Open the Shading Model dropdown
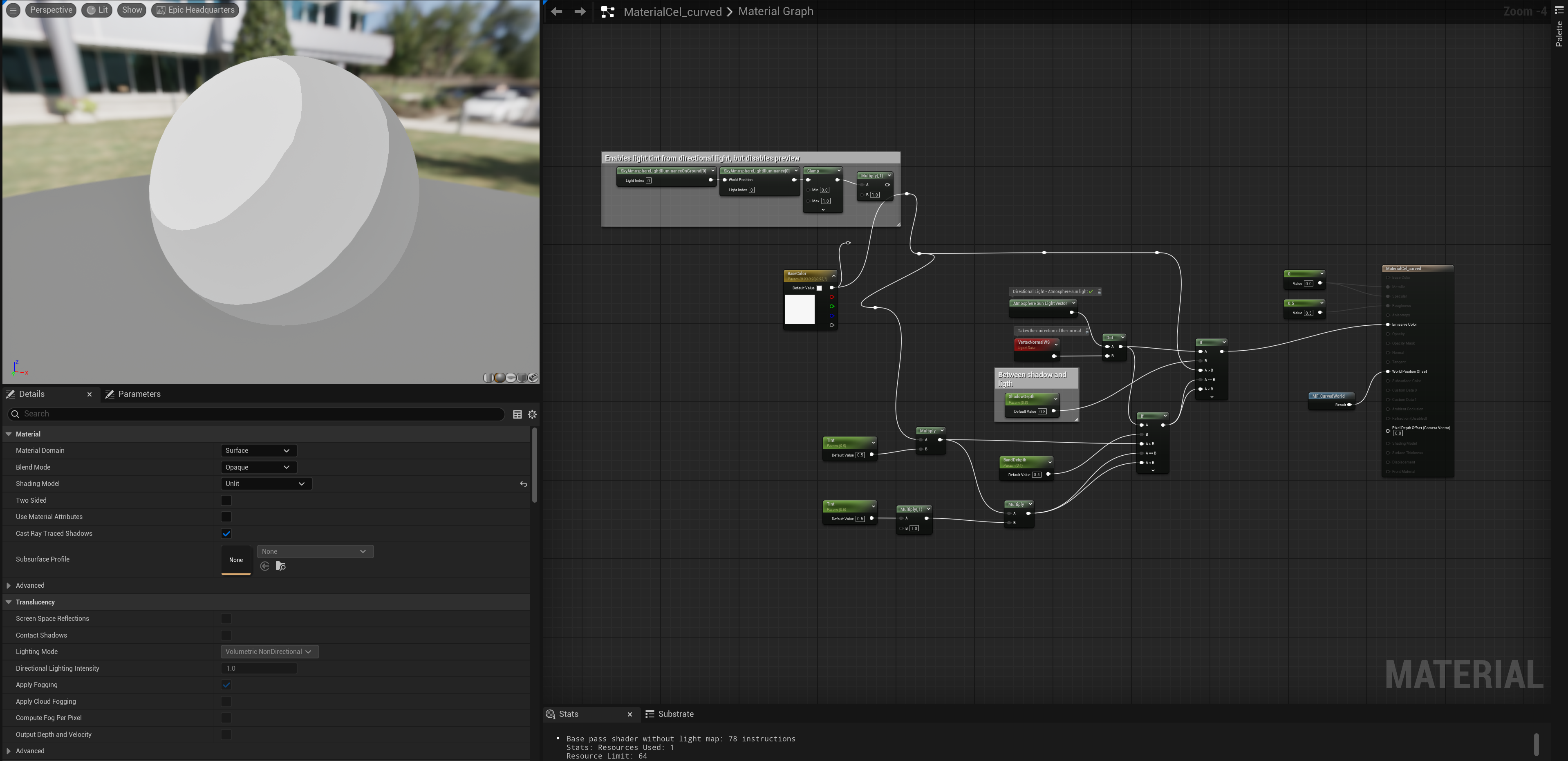Viewport: 1568px width, 761px height. [266, 483]
